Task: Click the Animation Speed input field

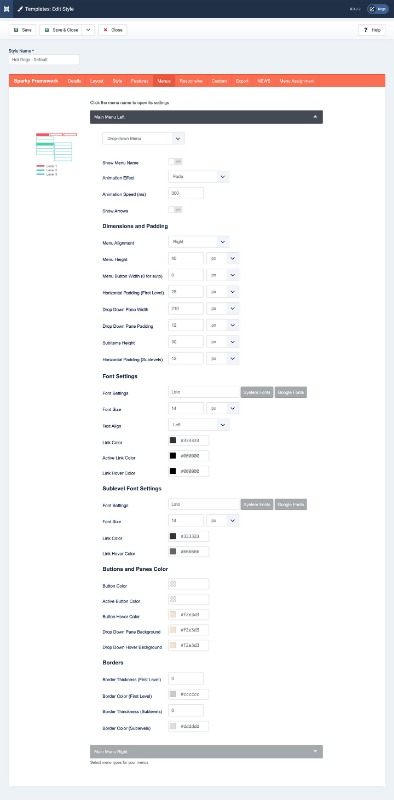Action: pyautogui.click(x=186, y=193)
